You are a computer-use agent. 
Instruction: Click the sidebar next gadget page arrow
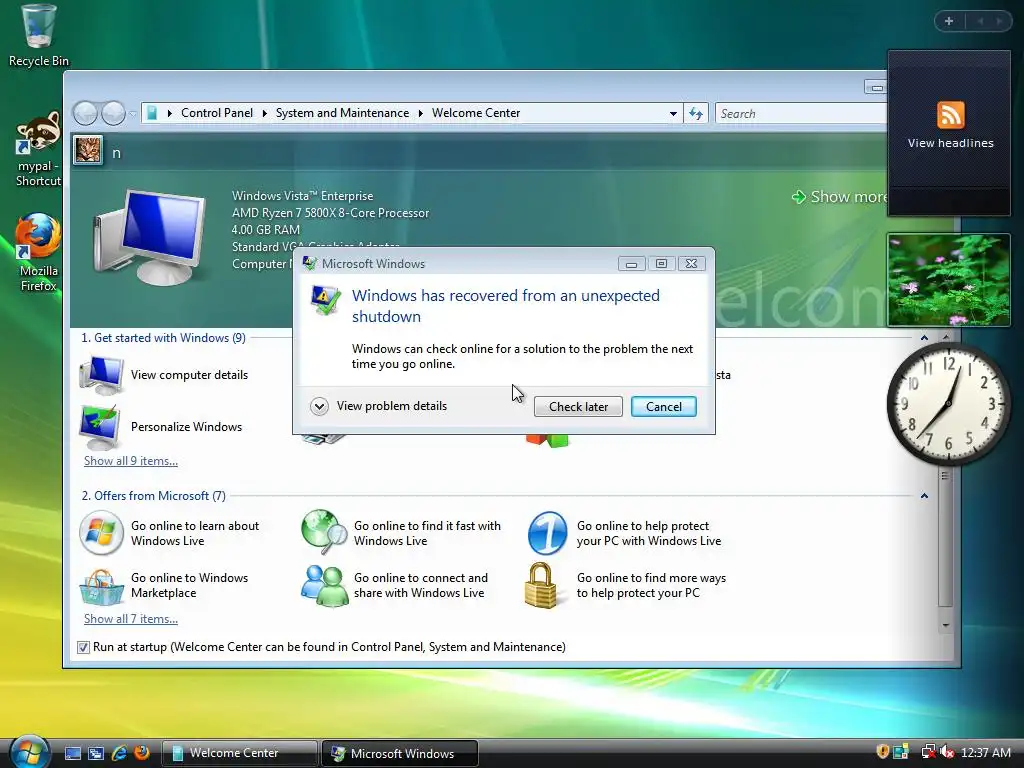tap(999, 21)
